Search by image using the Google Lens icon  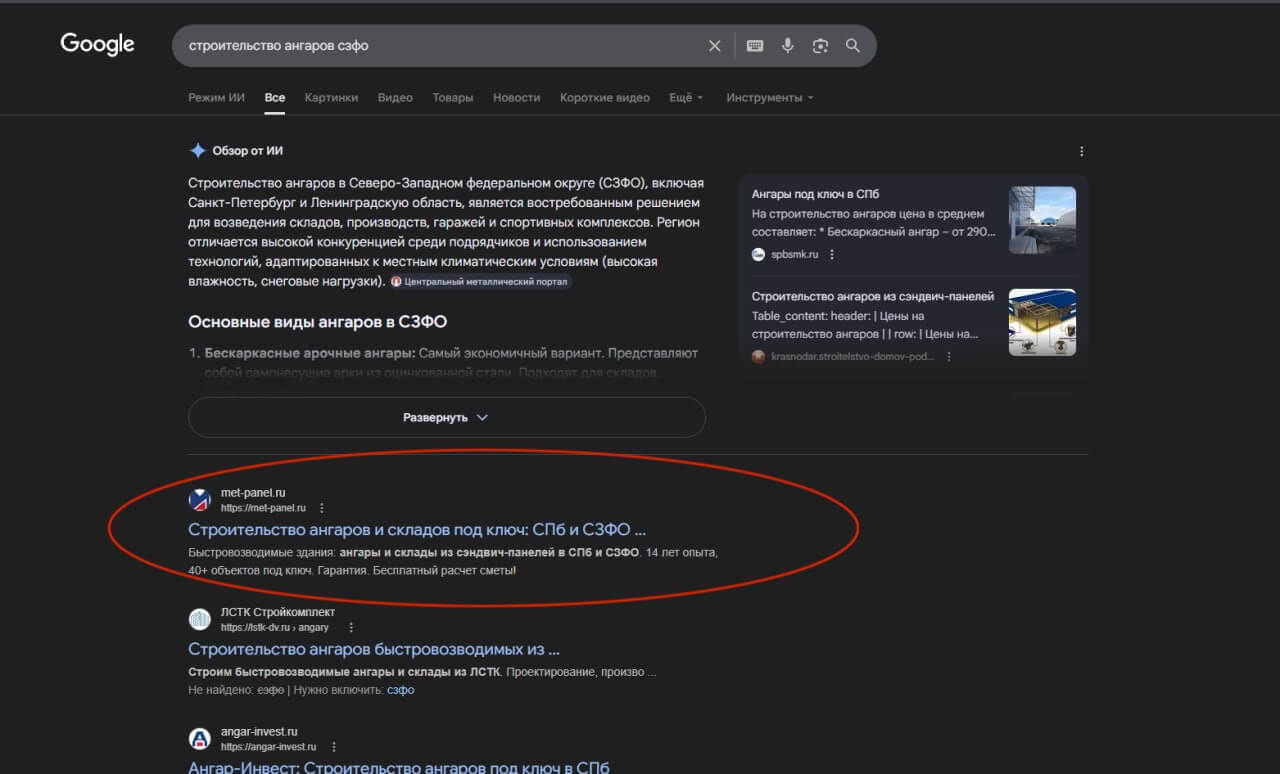click(821, 45)
